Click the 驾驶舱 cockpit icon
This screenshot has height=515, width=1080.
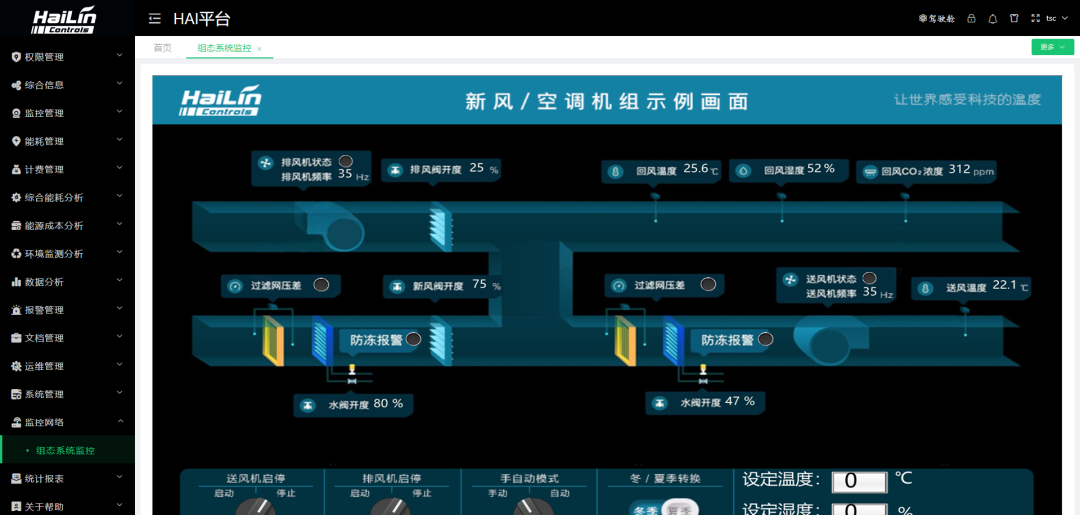pyautogui.click(x=937, y=18)
